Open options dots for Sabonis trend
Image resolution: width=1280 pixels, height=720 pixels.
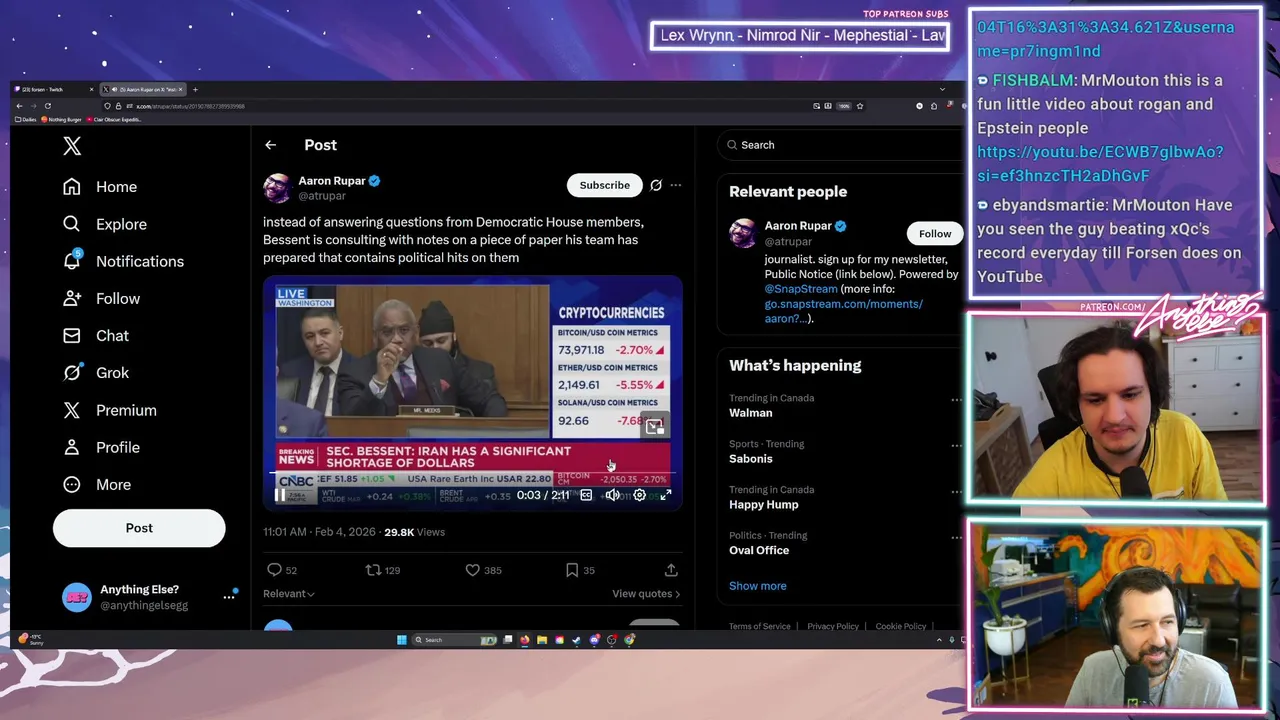[956, 446]
